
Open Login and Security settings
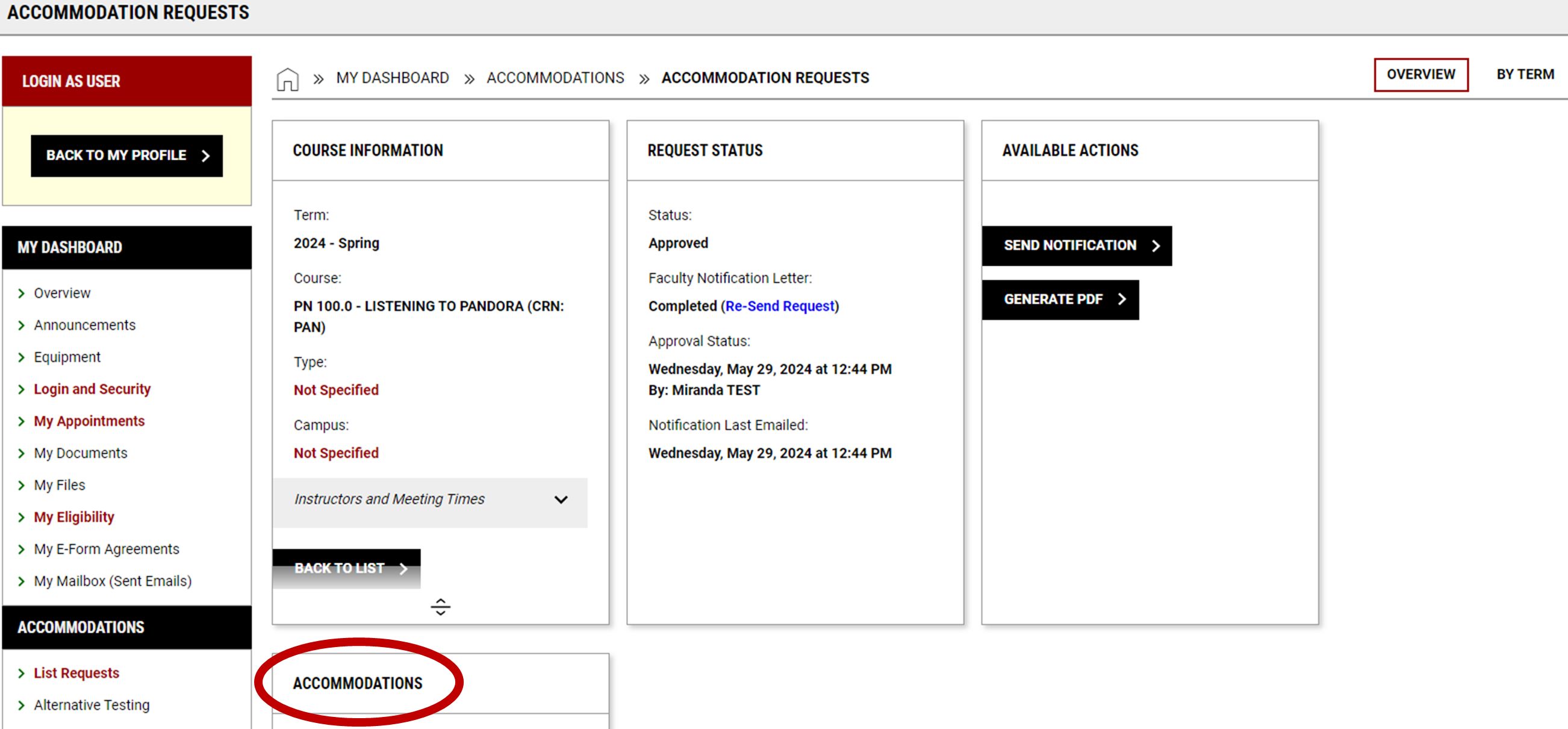point(93,389)
